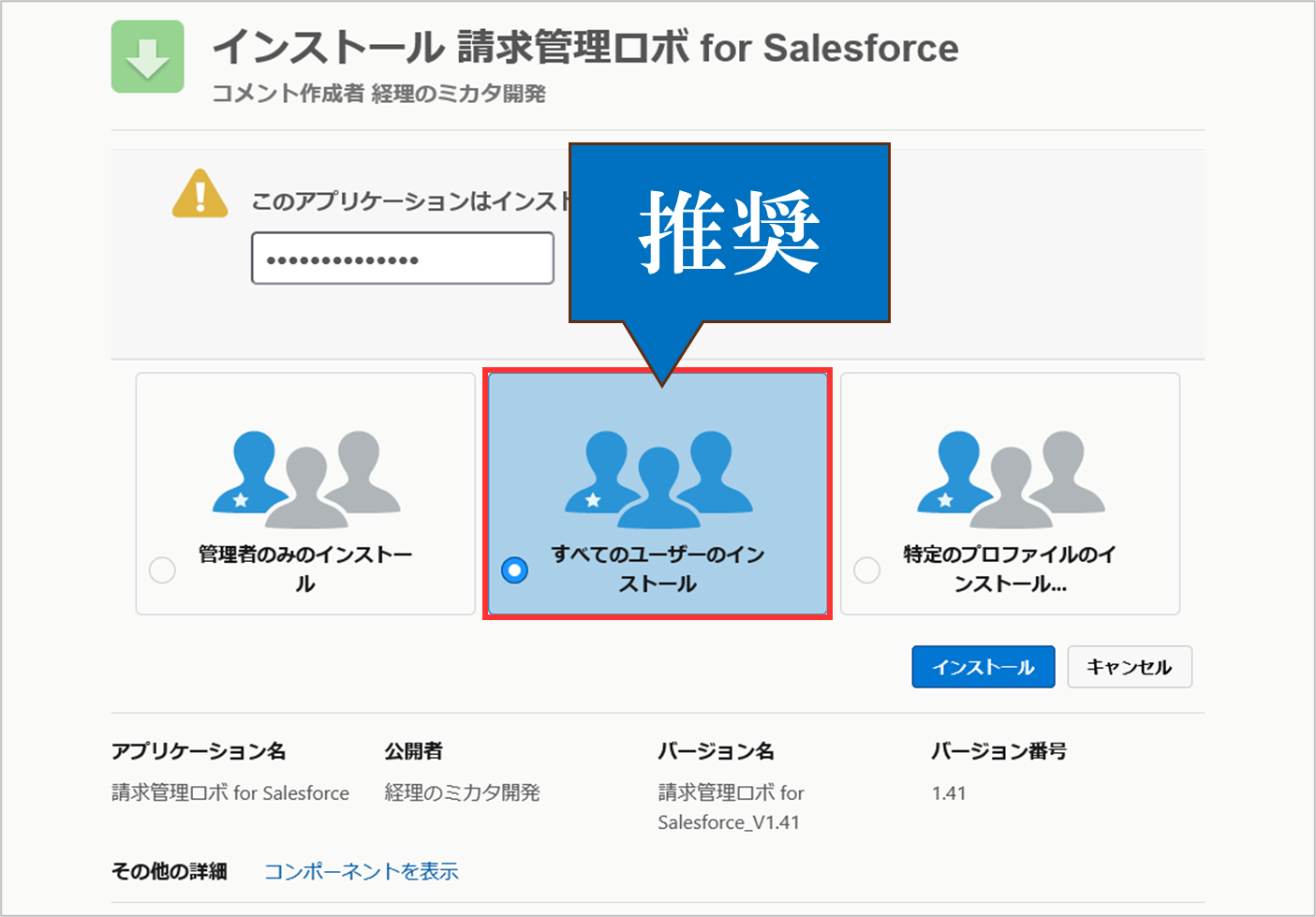
Task: Open the コンポーネントを表示 link
Action: 361,871
